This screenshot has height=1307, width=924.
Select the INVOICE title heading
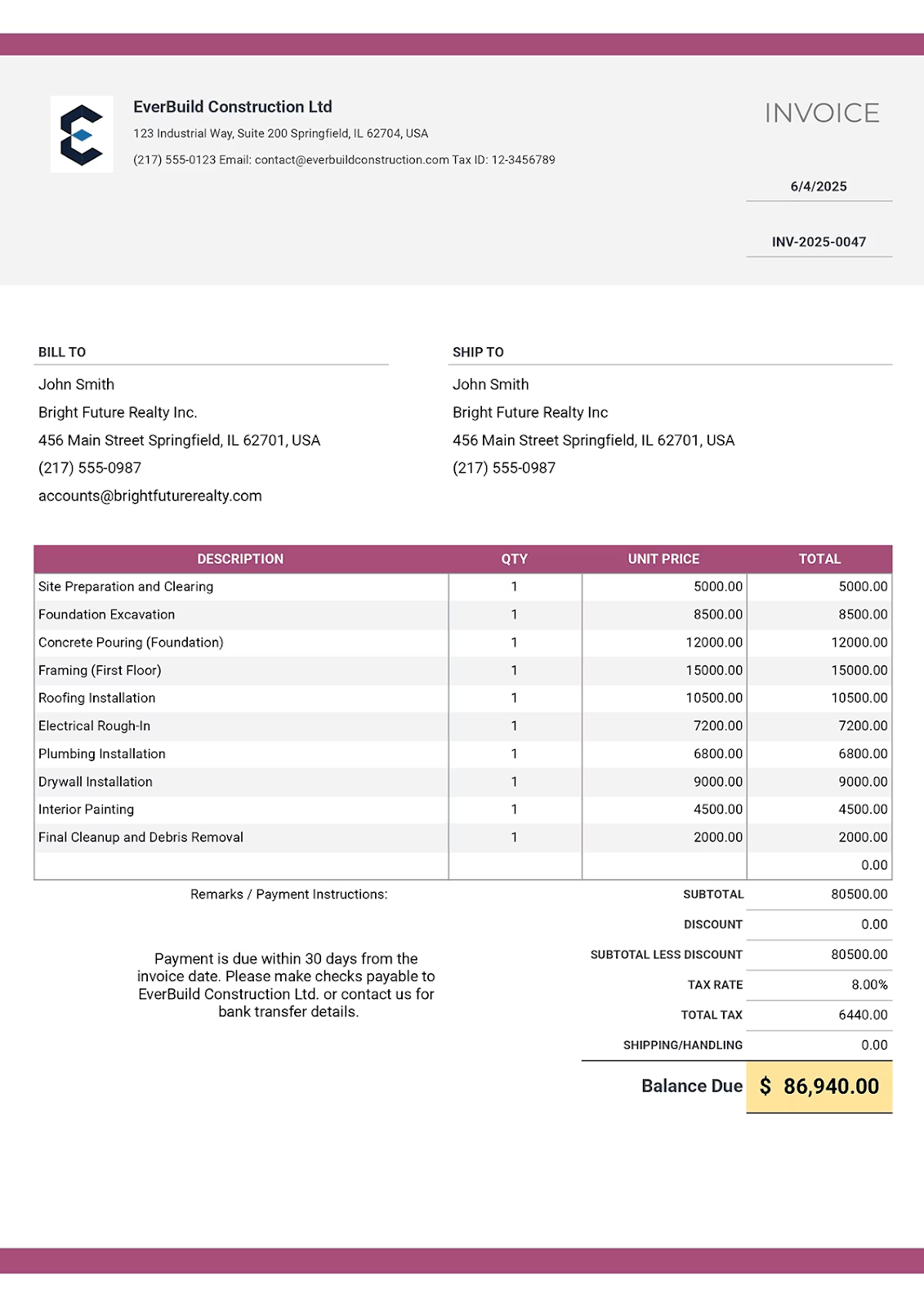click(822, 113)
